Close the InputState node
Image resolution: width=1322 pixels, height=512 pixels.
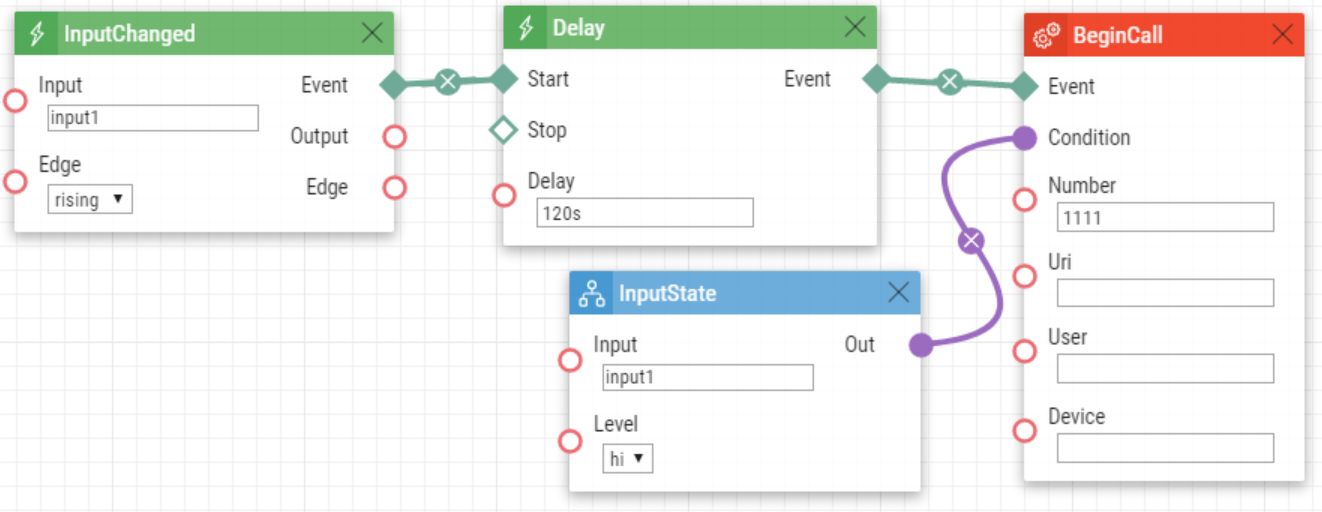tap(898, 293)
